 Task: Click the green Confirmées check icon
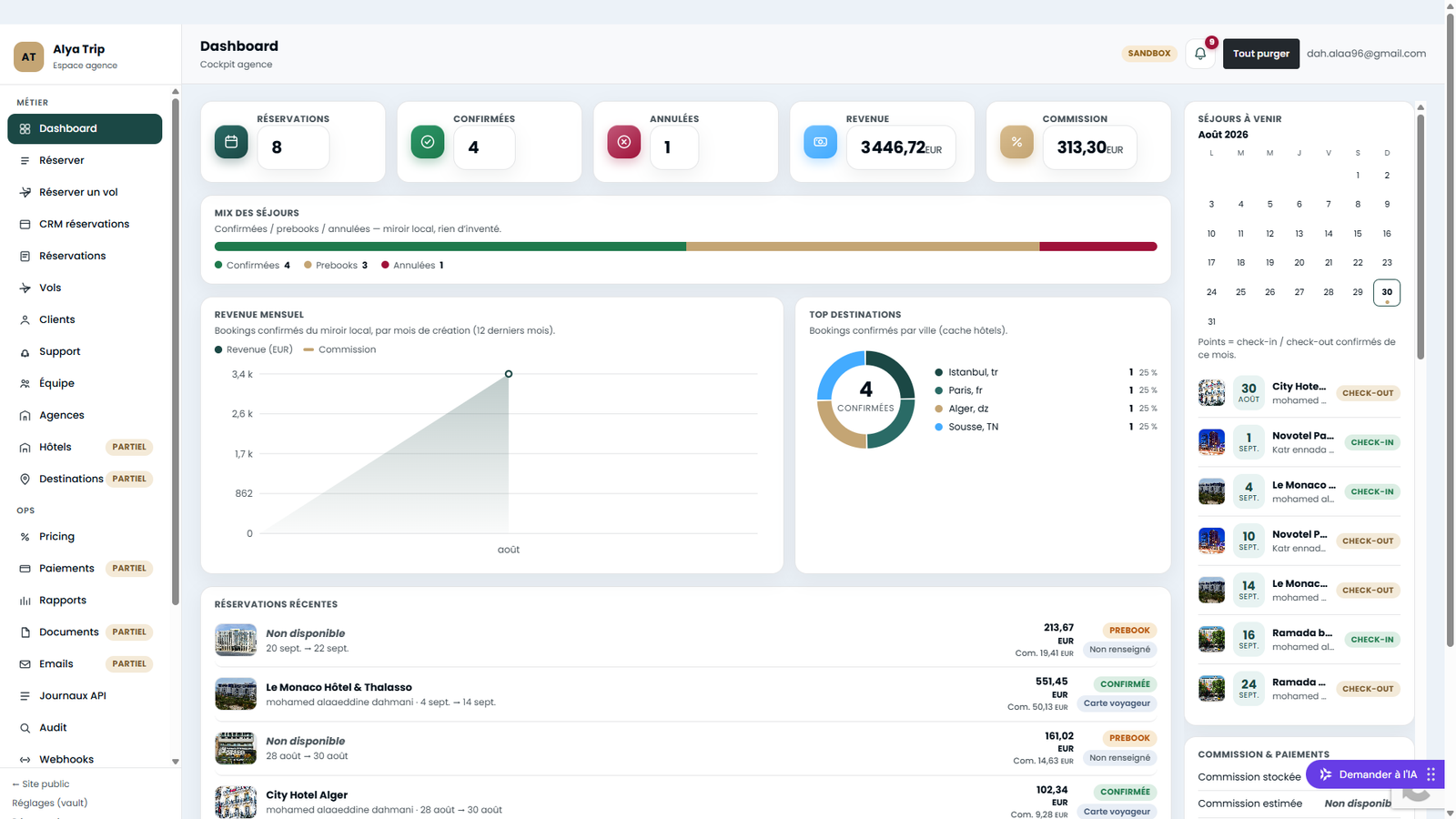pos(428,142)
